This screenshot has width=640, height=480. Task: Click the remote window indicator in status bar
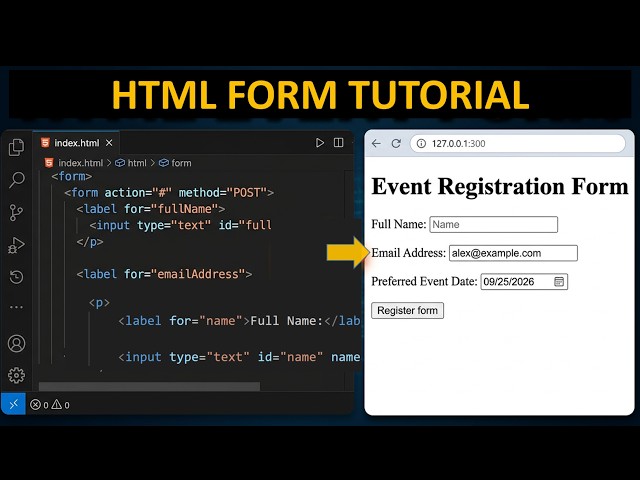[13, 404]
